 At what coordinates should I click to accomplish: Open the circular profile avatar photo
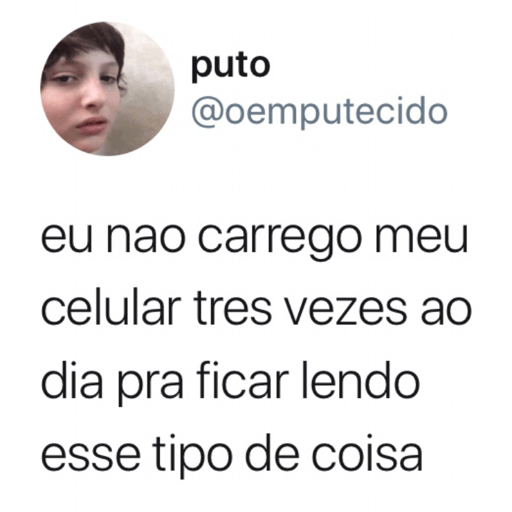pyautogui.click(x=107, y=89)
